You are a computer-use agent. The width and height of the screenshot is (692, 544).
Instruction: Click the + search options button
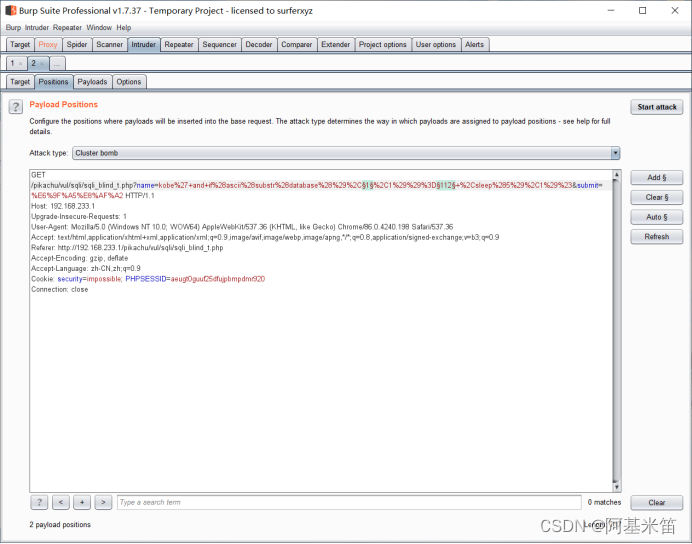pyautogui.click(x=82, y=502)
